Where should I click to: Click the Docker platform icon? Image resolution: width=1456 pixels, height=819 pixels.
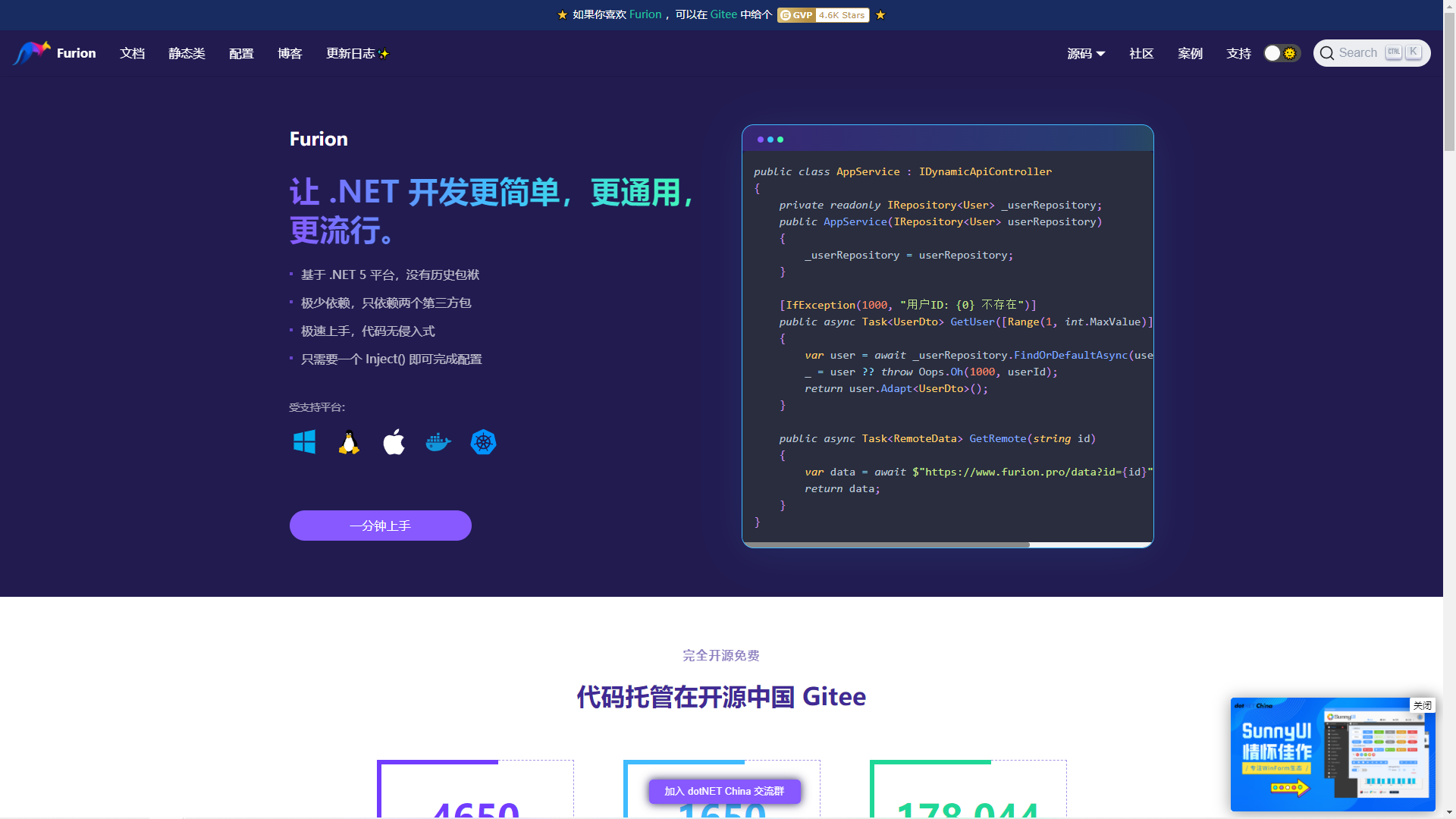[438, 441]
